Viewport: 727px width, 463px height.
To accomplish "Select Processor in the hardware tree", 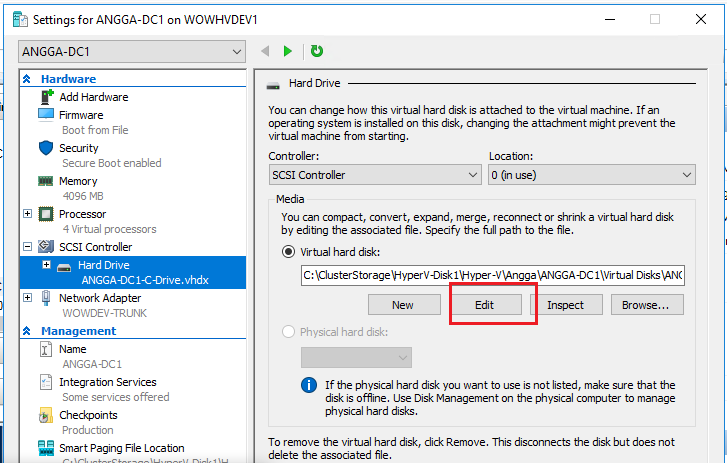I will pyautogui.click(x=83, y=214).
